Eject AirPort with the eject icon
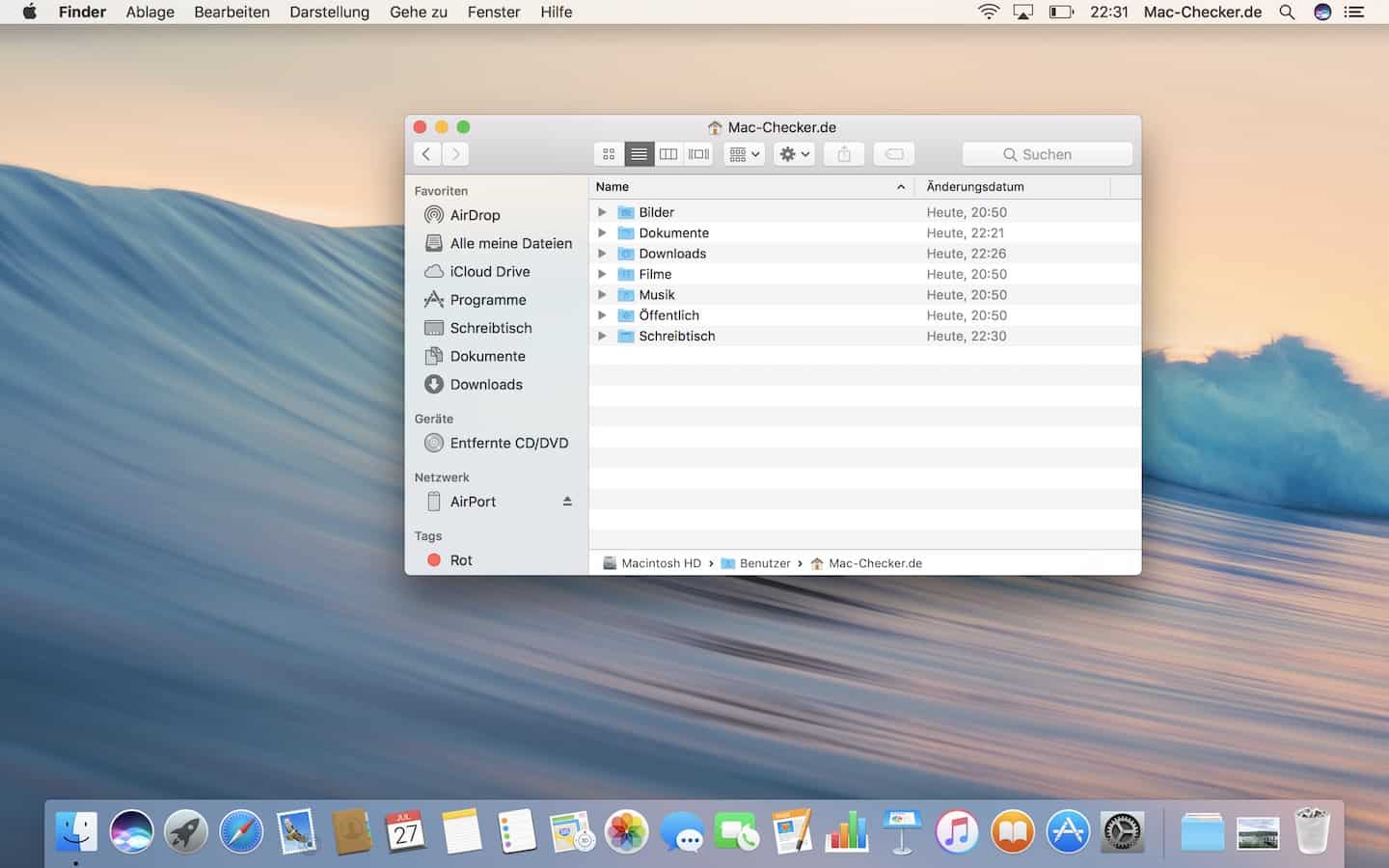Screen dimensions: 1389x868 click(x=567, y=502)
